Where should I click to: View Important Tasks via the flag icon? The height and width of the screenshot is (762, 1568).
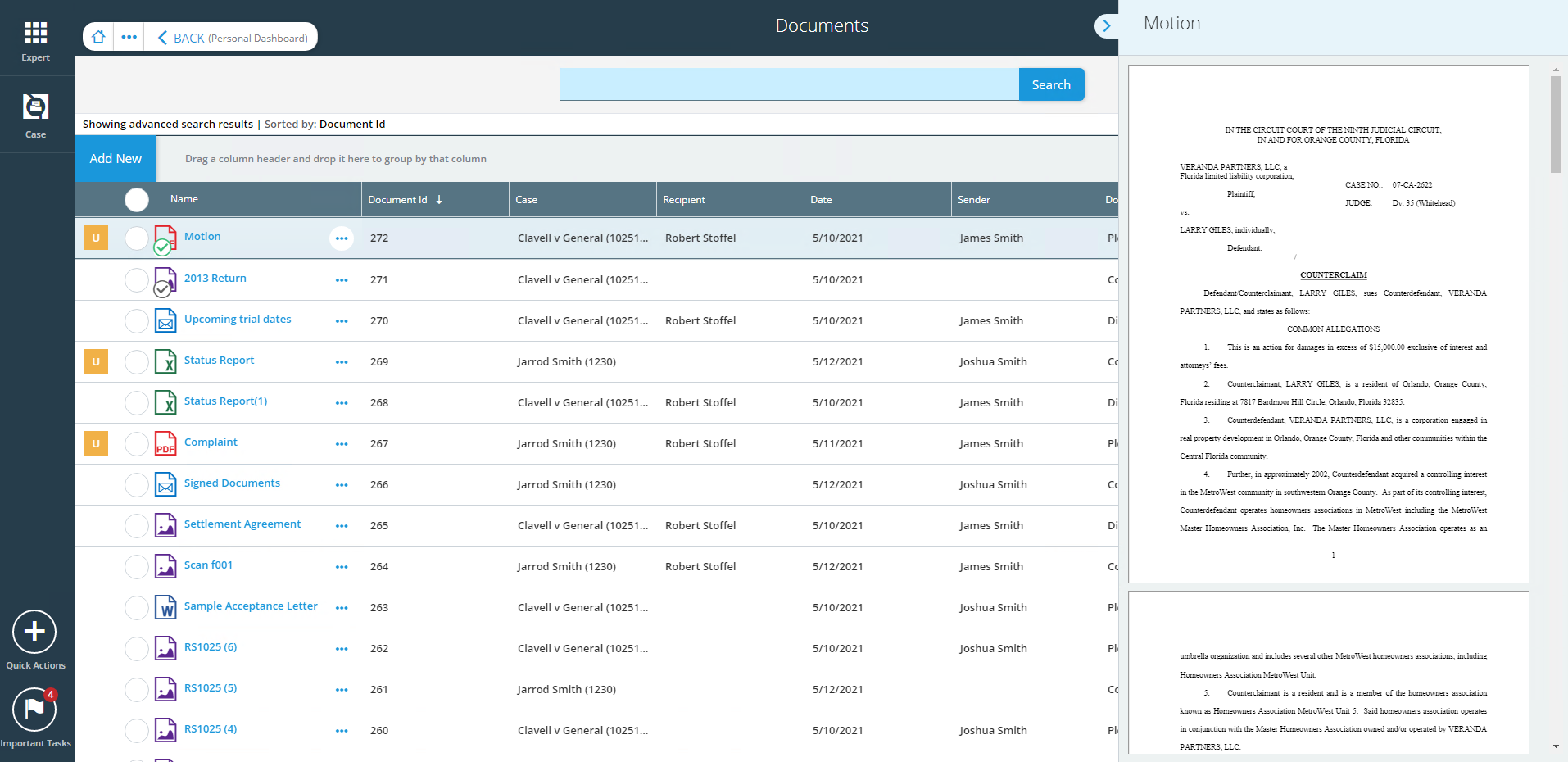coord(34,710)
